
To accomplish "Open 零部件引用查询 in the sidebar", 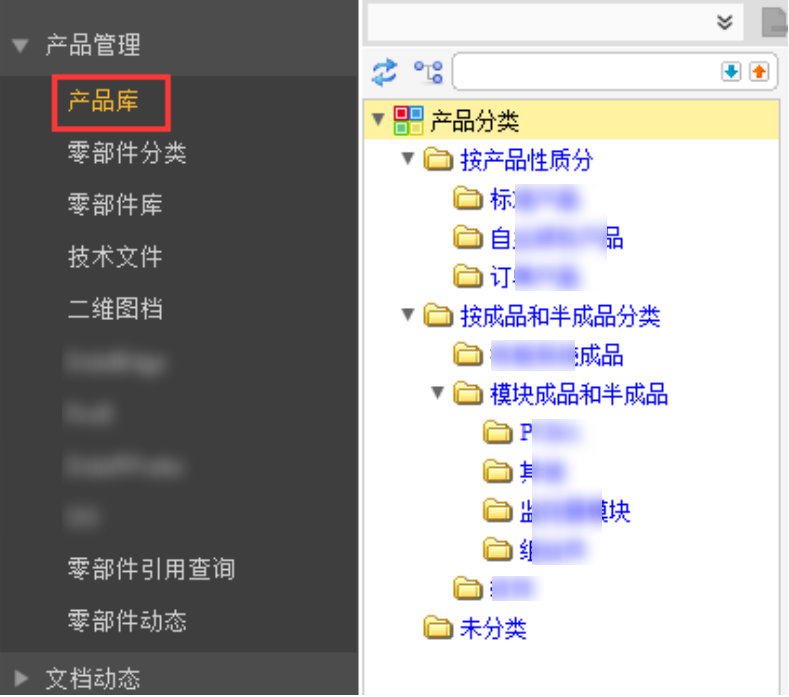I will coord(151,569).
